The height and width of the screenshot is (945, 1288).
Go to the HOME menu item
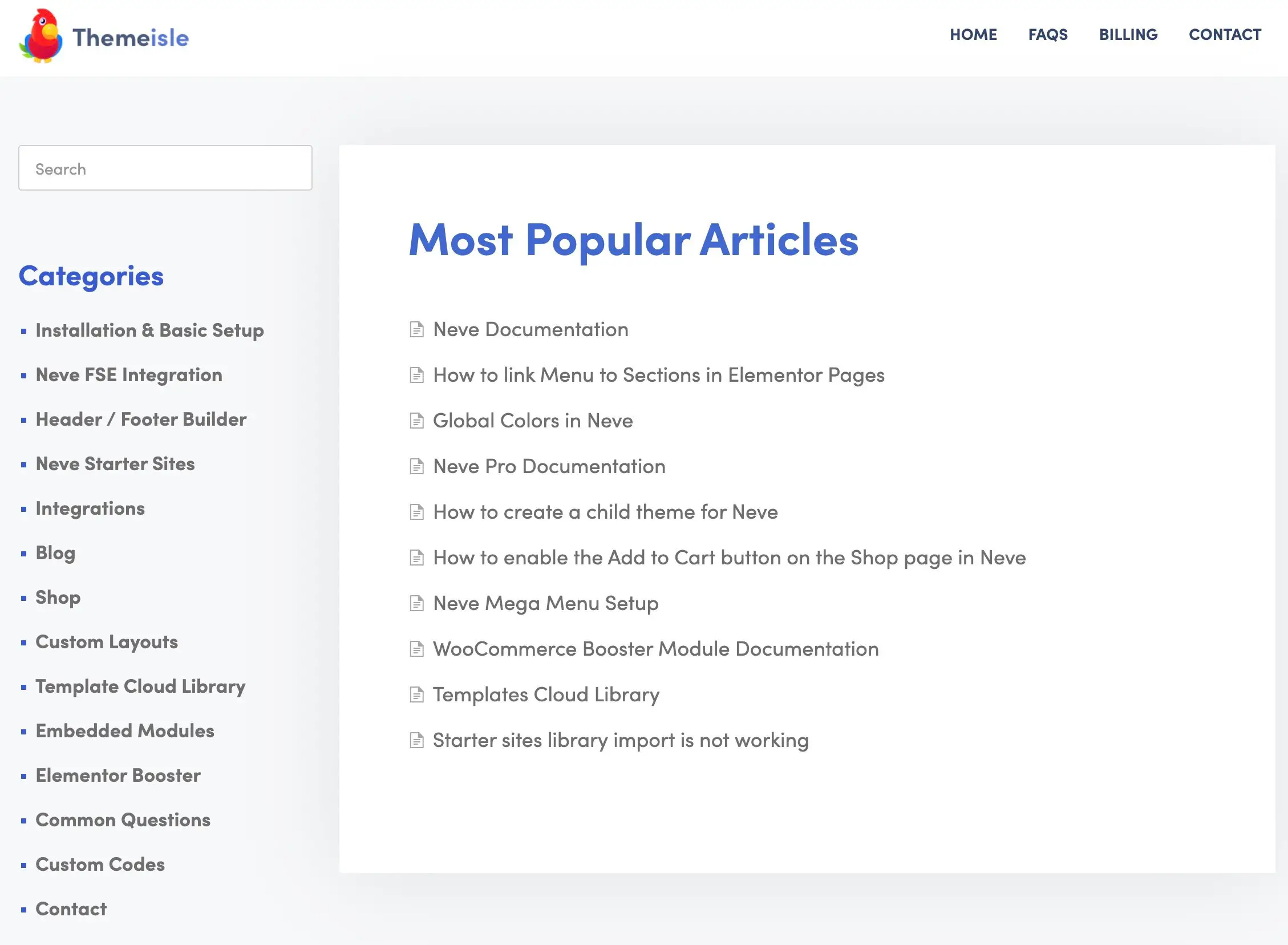pyautogui.click(x=973, y=35)
